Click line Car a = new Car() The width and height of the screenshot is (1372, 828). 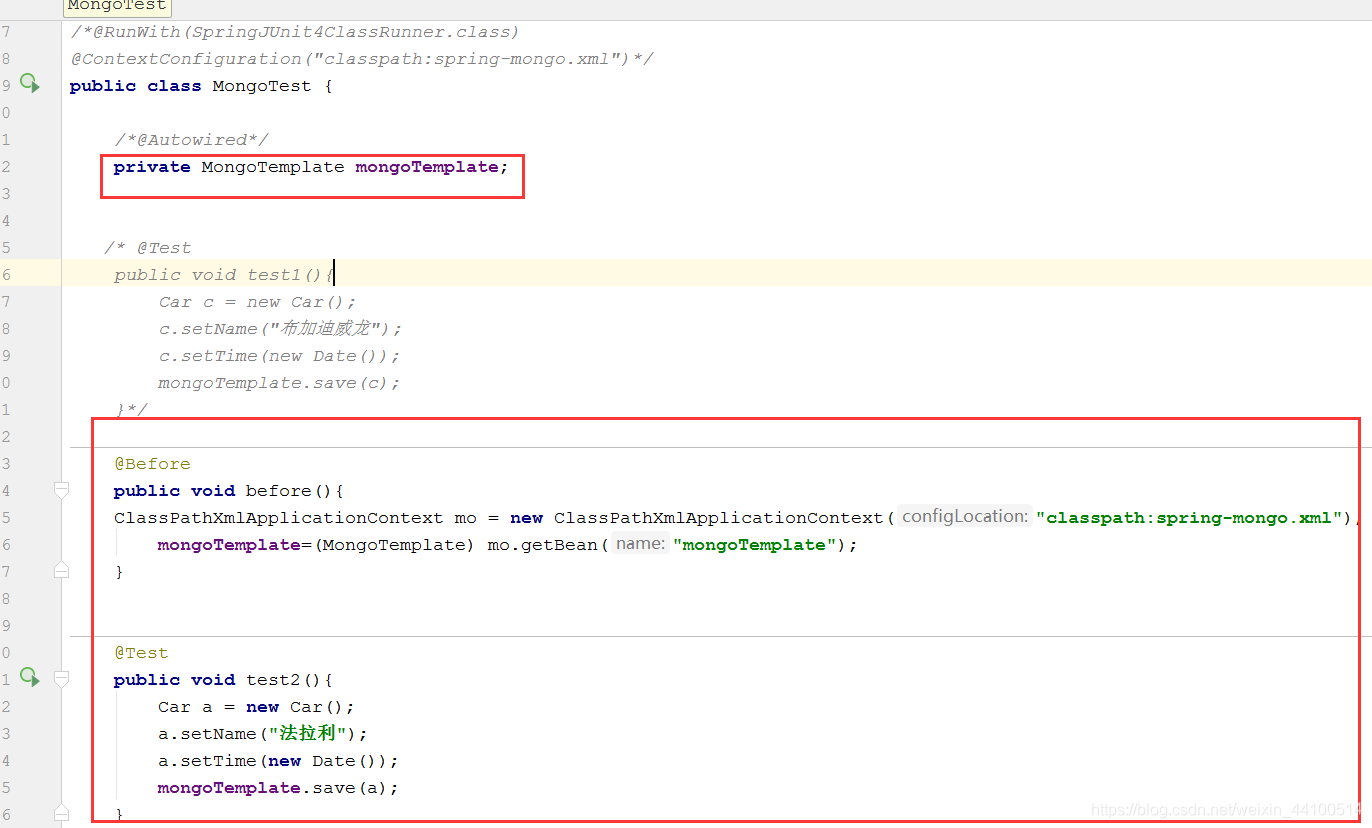coord(256,707)
